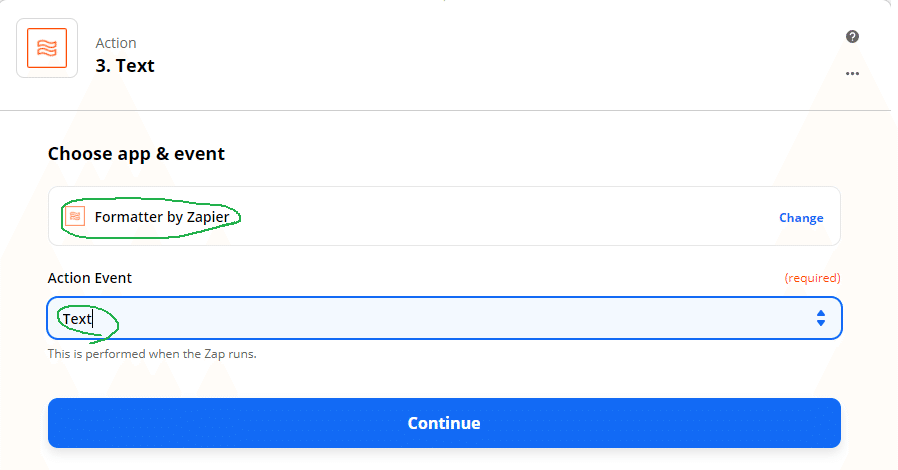Click the Change link for the app

801,218
